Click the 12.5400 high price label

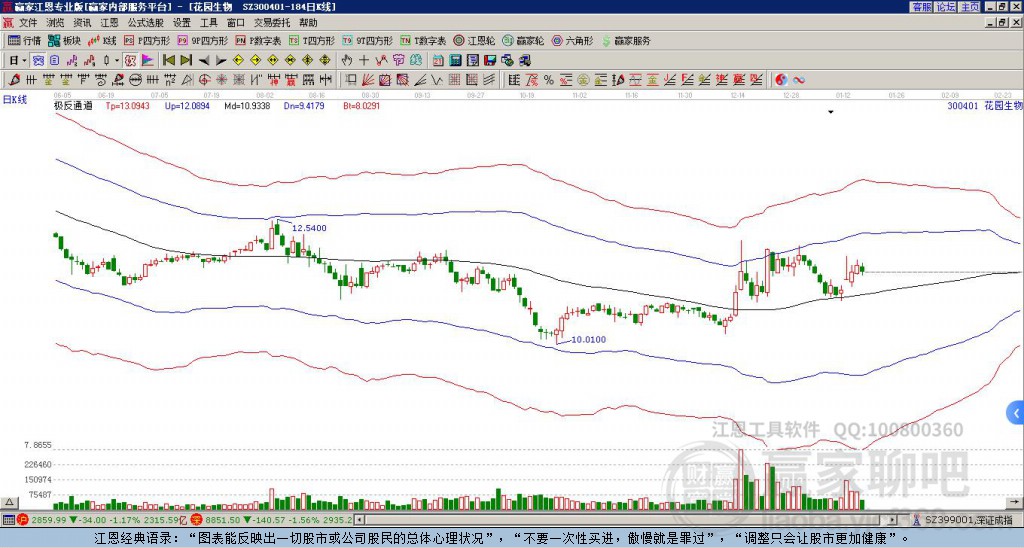pos(310,228)
